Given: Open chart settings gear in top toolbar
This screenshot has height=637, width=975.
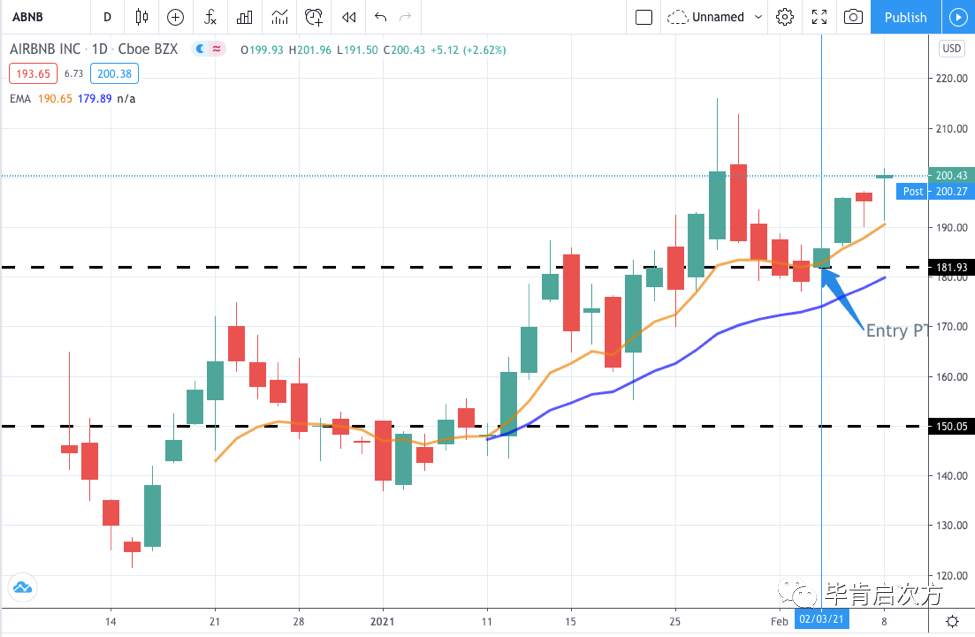Looking at the screenshot, I should point(785,17).
